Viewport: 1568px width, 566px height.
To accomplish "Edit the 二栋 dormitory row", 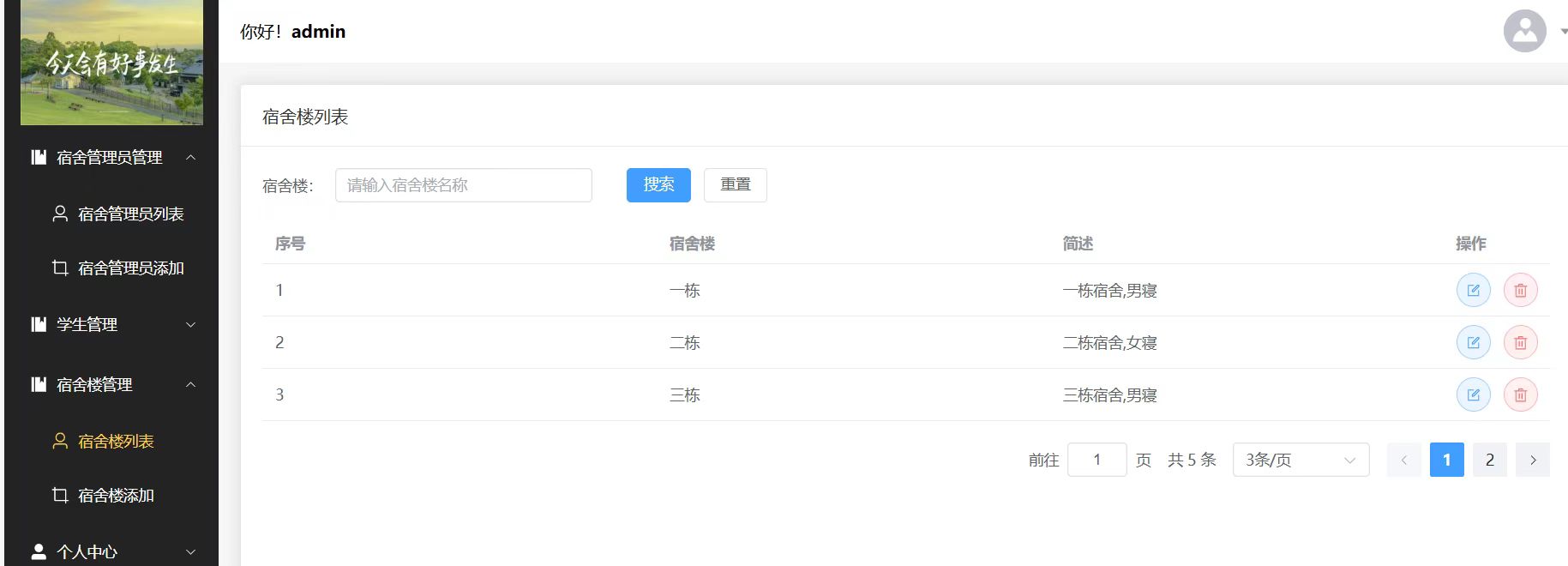I will point(1473,343).
